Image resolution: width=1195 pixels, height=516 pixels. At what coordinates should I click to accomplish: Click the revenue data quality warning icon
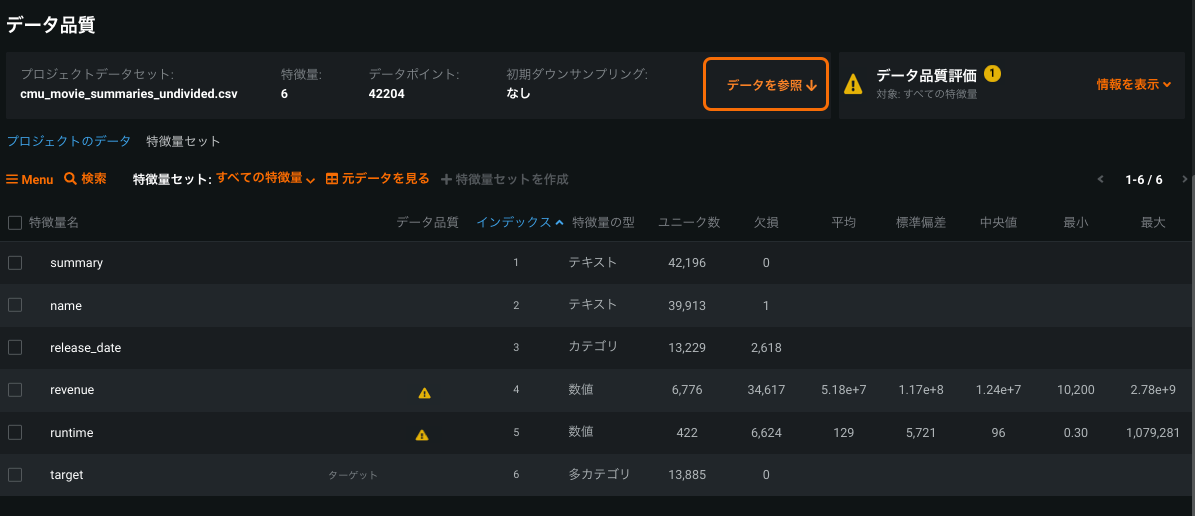tap(424, 393)
